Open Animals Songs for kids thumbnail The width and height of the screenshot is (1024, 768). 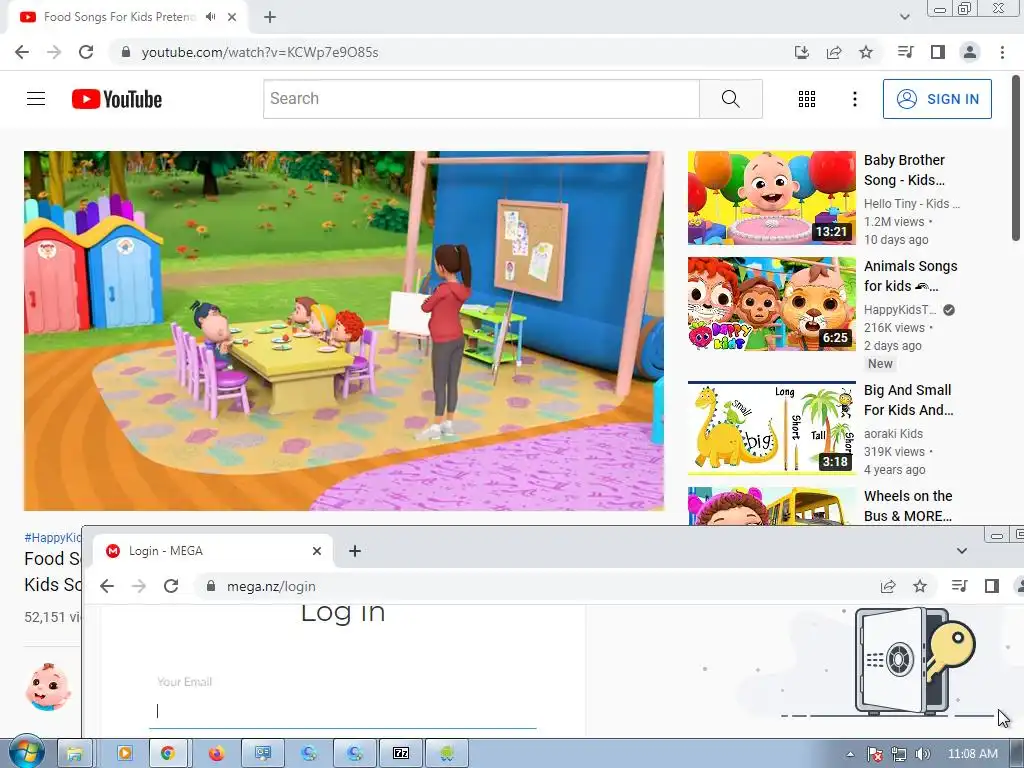pos(771,304)
